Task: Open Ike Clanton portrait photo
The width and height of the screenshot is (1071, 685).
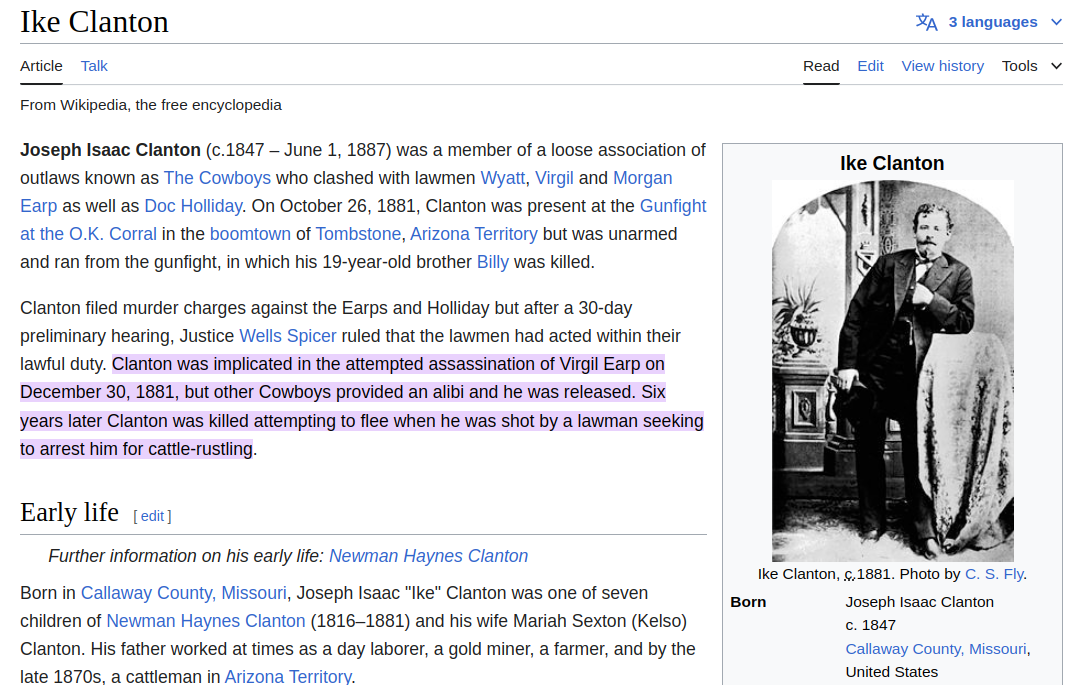Action: coord(892,370)
